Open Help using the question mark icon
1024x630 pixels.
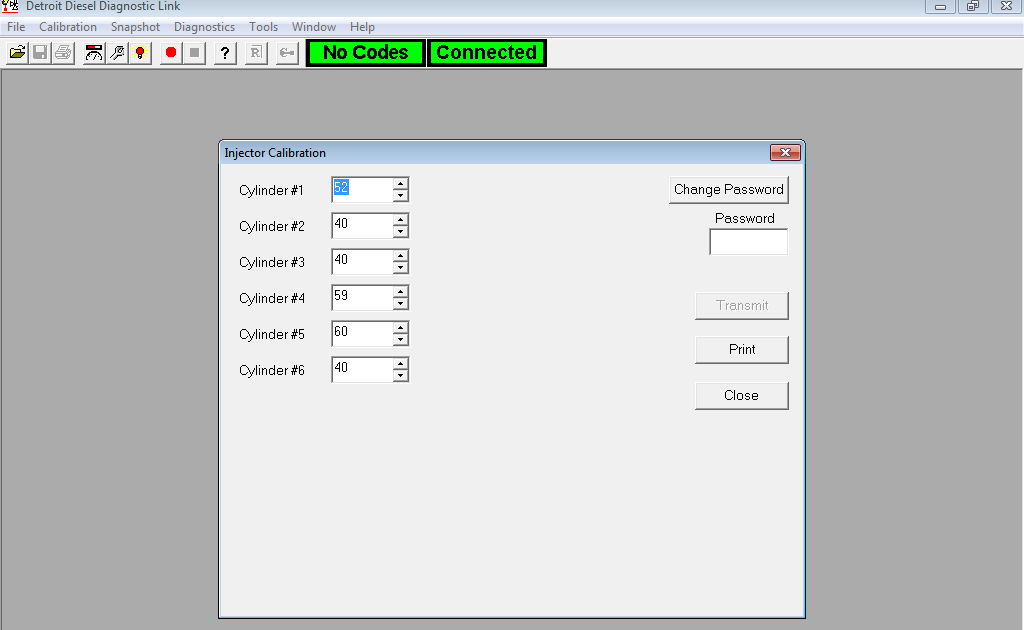click(224, 52)
